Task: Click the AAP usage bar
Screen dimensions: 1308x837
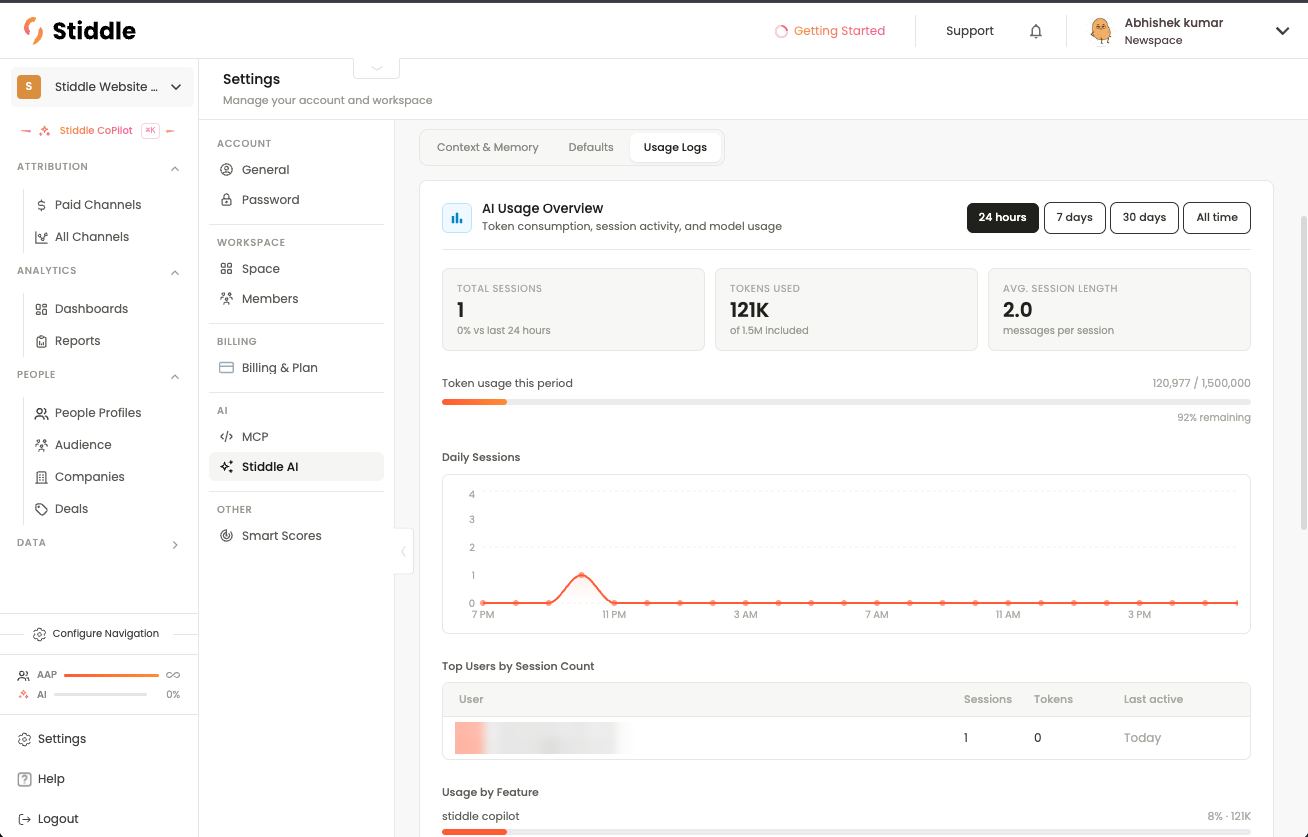Action: 111,676
